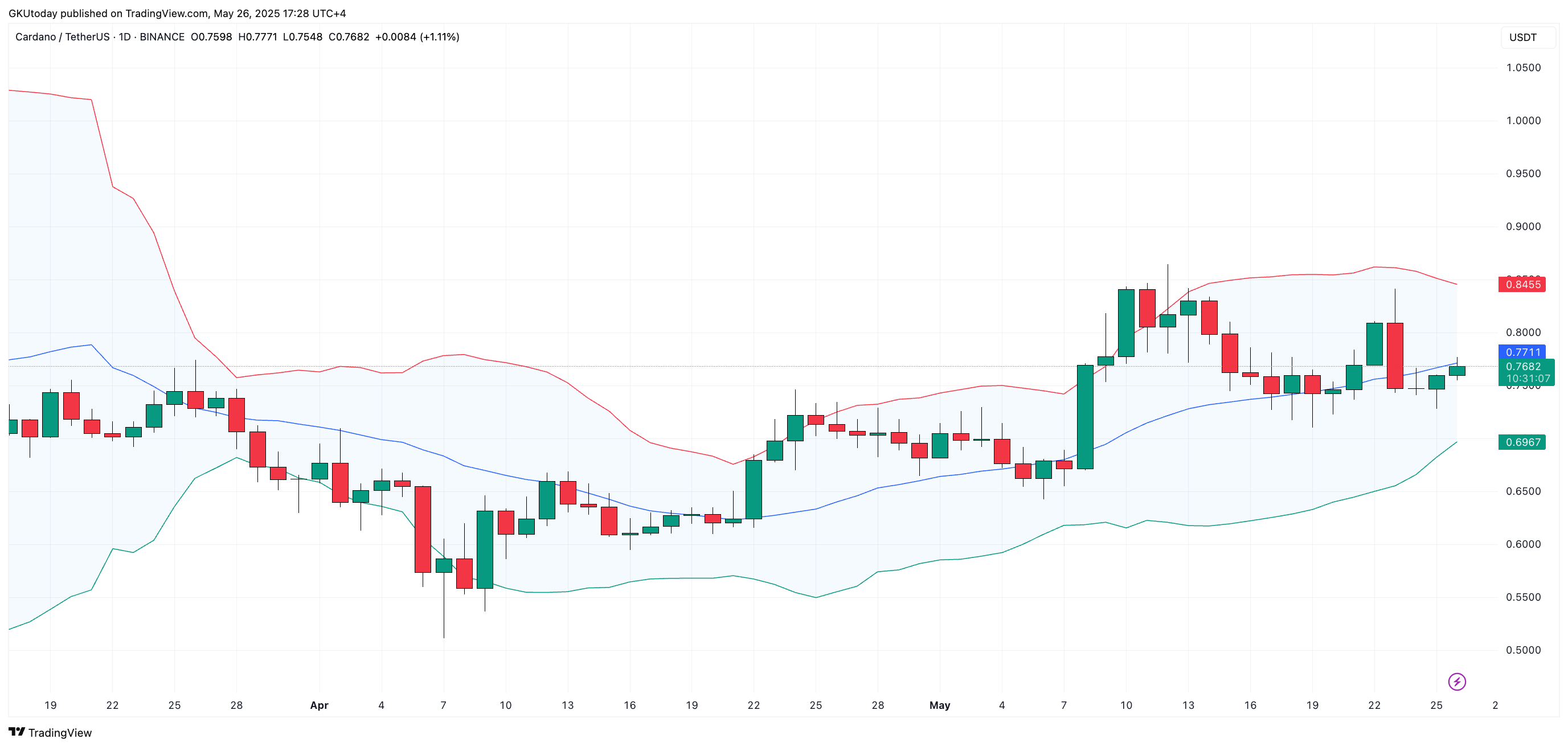Screen dimensions: 1568x747
Task: Click the 1.0000 price axis level
Action: click(1523, 121)
